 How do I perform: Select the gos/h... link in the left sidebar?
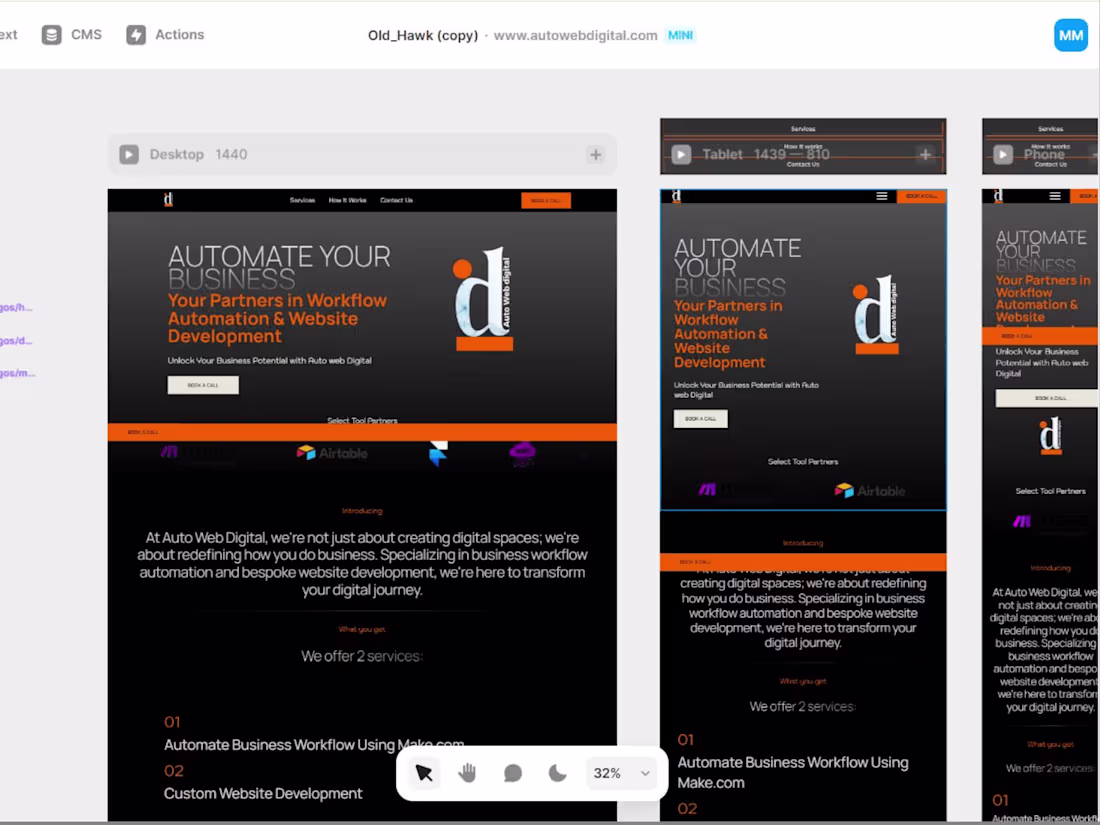(x=13, y=307)
